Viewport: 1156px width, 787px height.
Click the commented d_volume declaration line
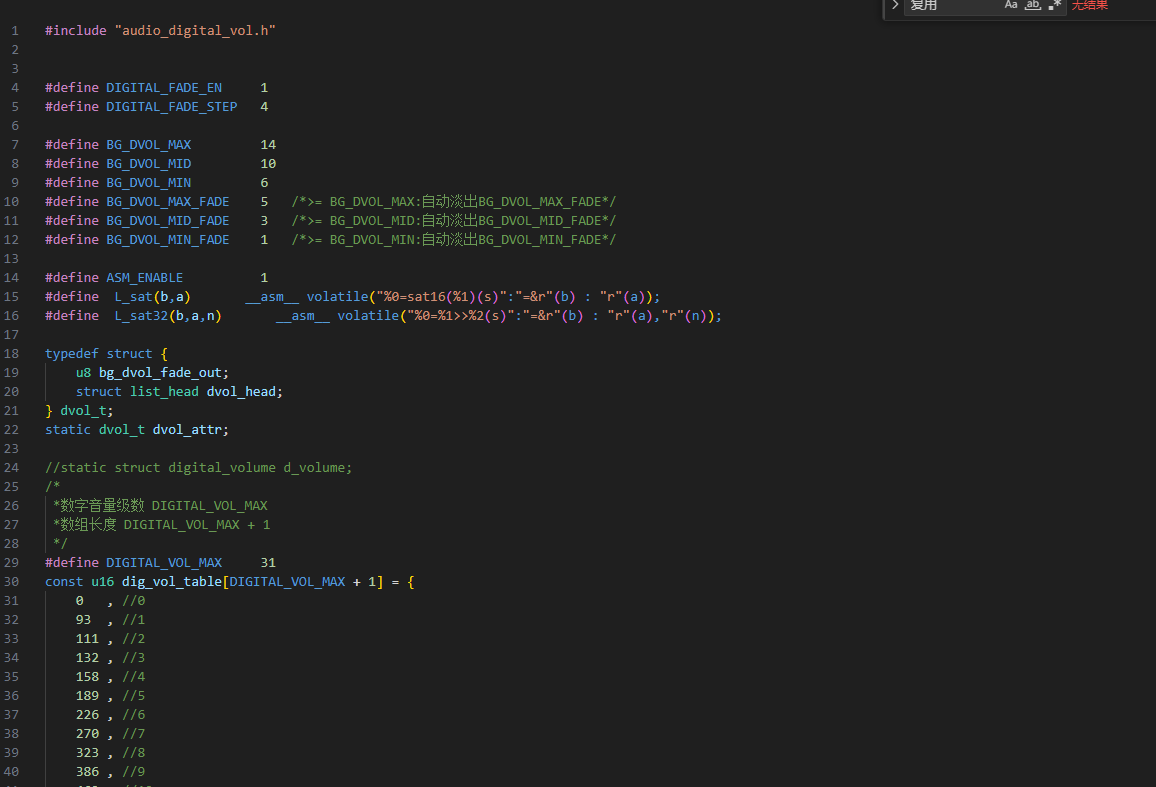coord(198,468)
